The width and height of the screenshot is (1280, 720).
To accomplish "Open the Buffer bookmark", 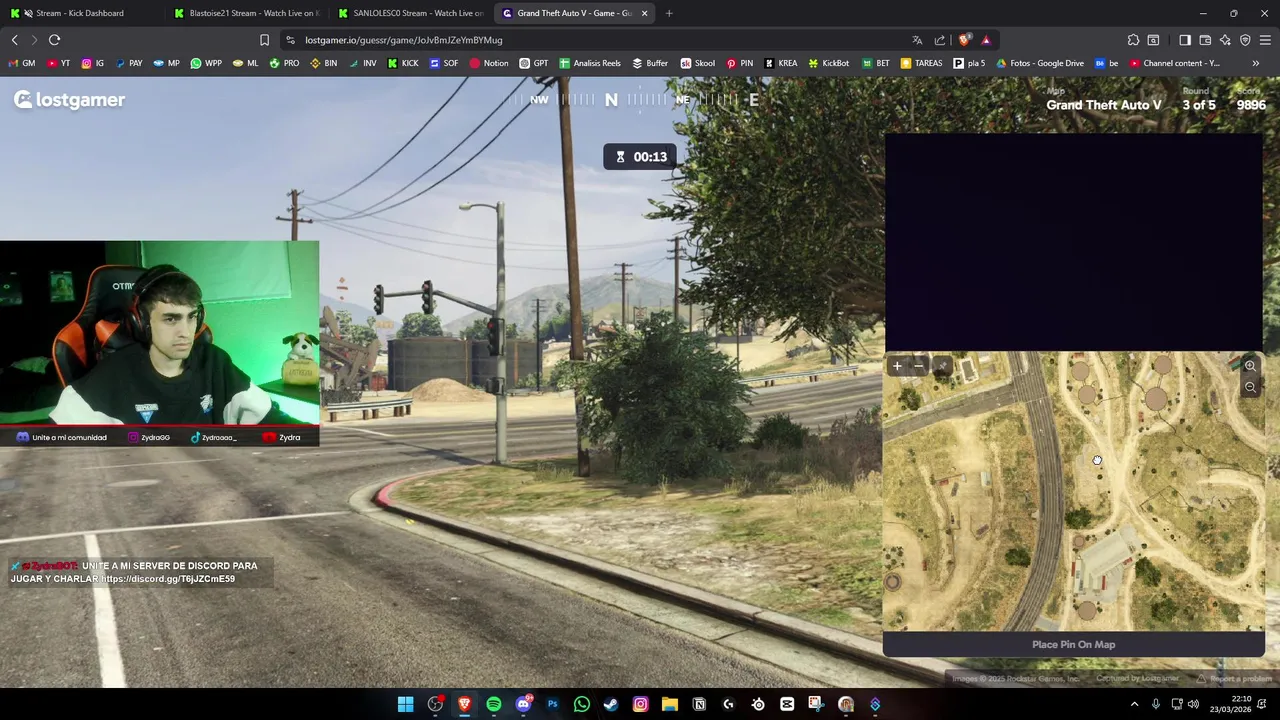I will point(650,63).
